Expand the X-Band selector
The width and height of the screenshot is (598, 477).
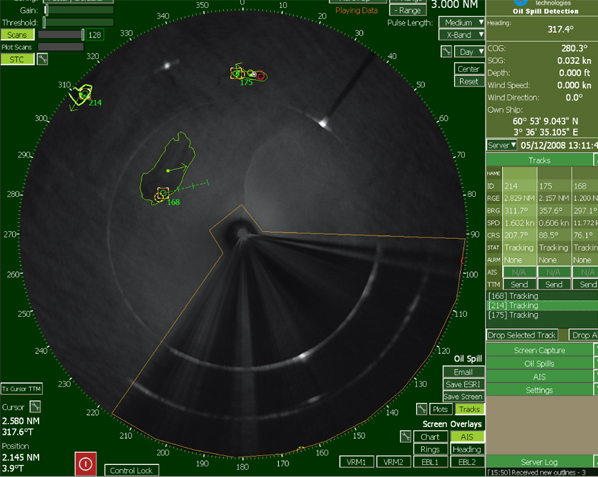(x=461, y=35)
